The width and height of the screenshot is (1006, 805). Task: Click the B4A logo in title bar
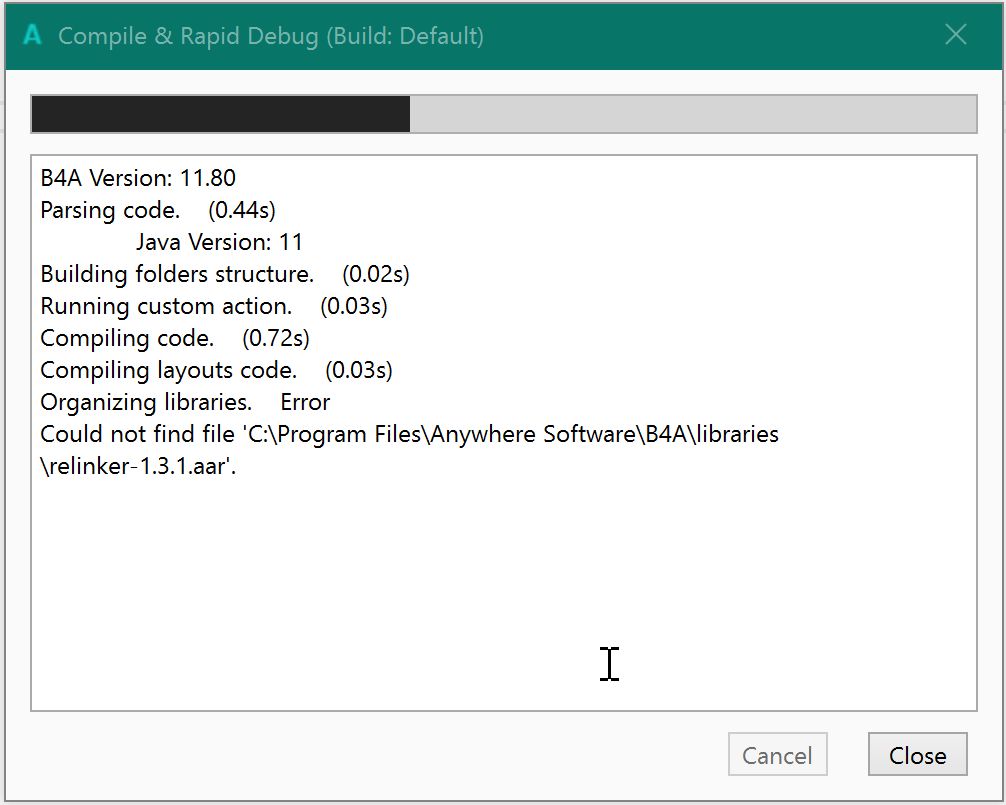point(32,36)
